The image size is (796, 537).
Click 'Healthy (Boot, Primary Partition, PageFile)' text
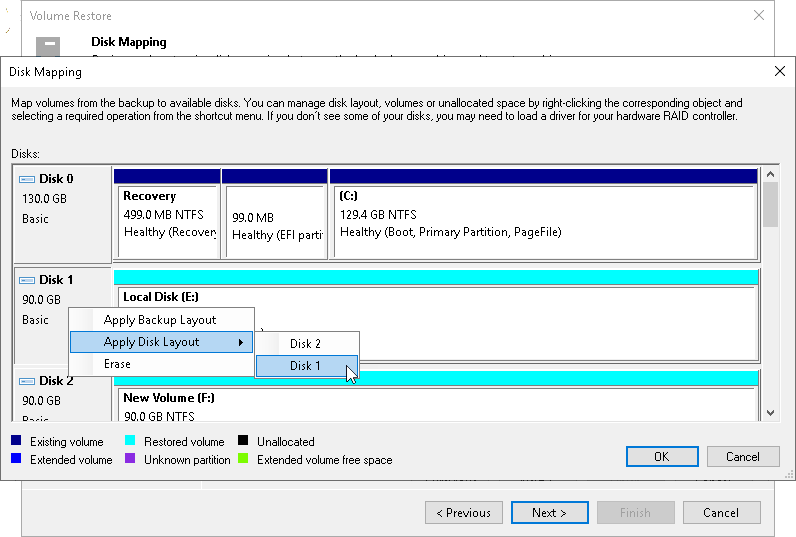point(451,232)
